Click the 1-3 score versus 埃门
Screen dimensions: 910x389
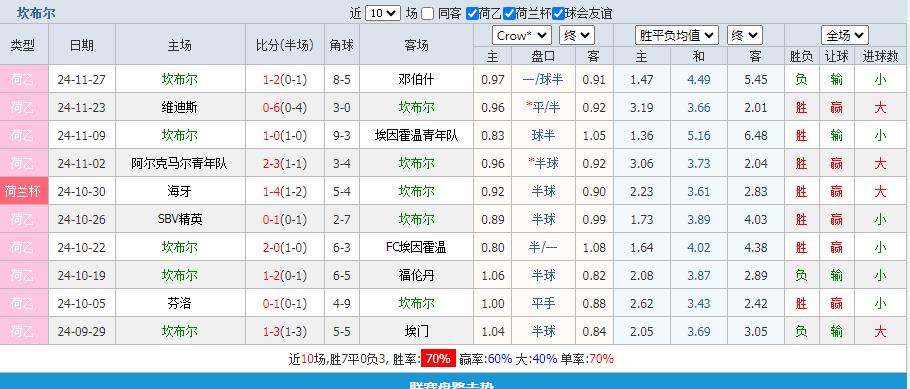click(x=272, y=332)
